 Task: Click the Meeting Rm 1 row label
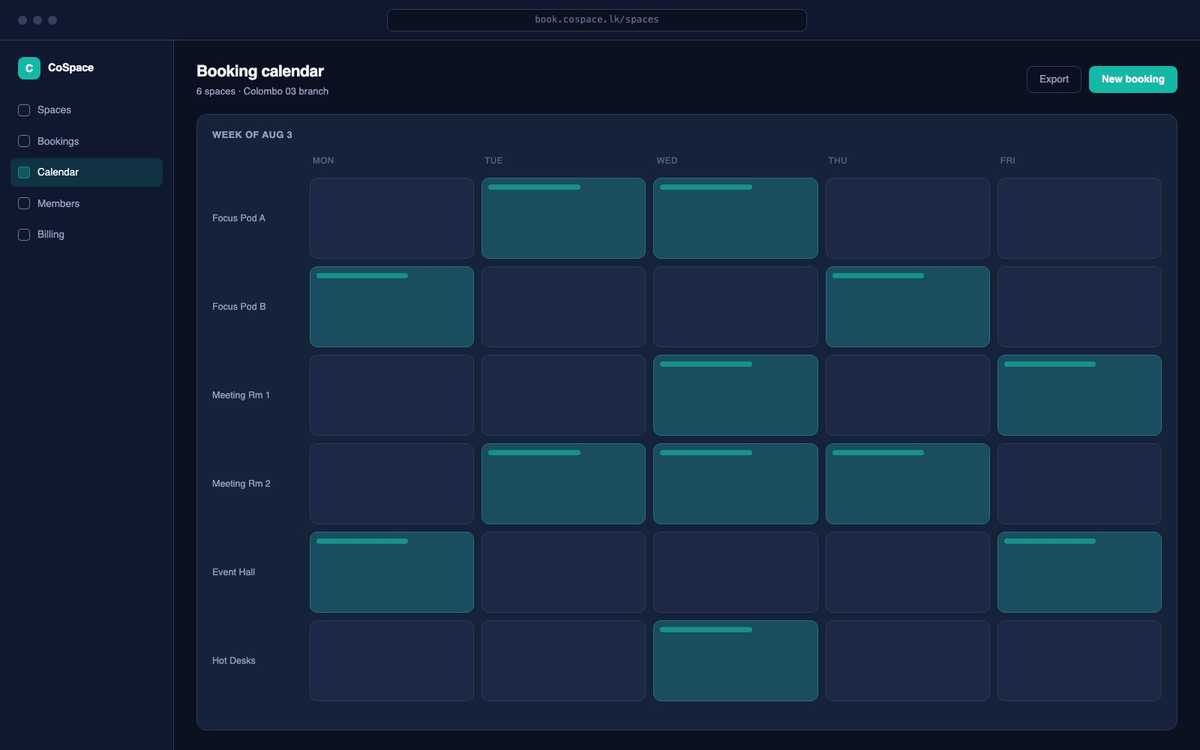point(241,395)
